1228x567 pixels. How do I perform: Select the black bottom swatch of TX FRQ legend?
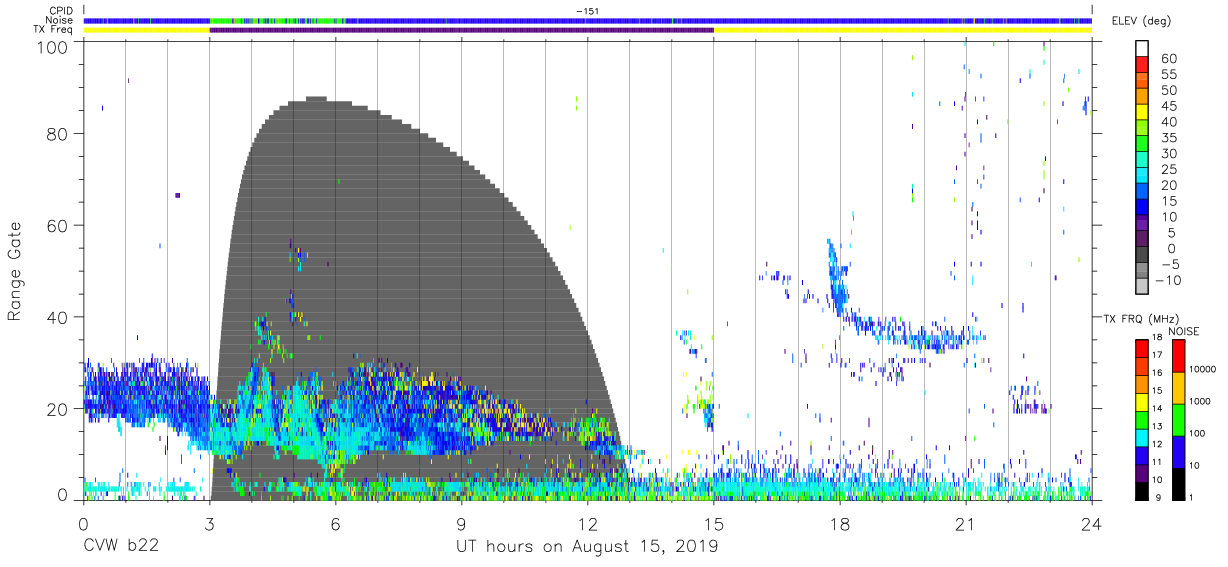(1143, 489)
